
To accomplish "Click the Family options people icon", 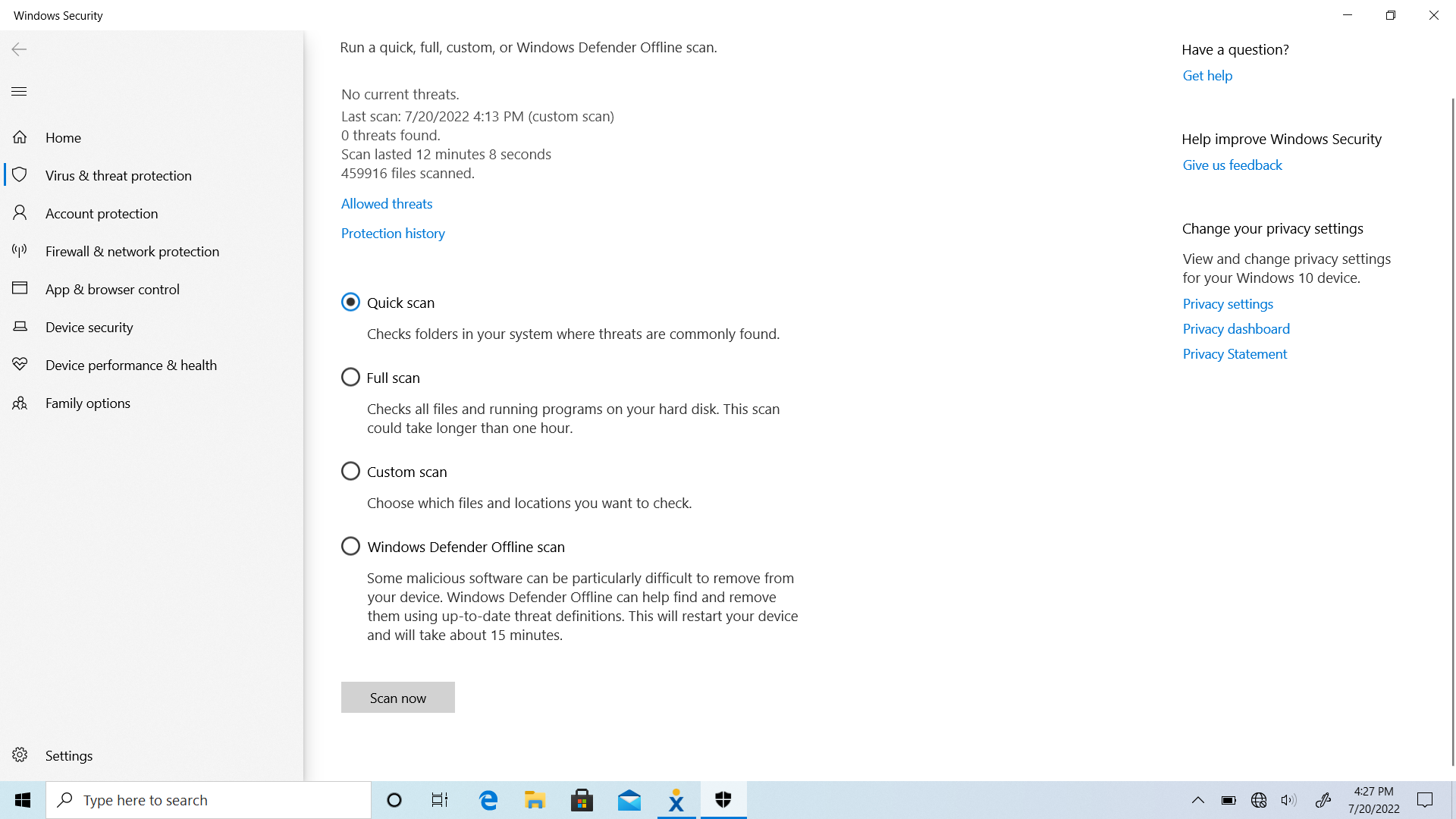I will (x=20, y=403).
